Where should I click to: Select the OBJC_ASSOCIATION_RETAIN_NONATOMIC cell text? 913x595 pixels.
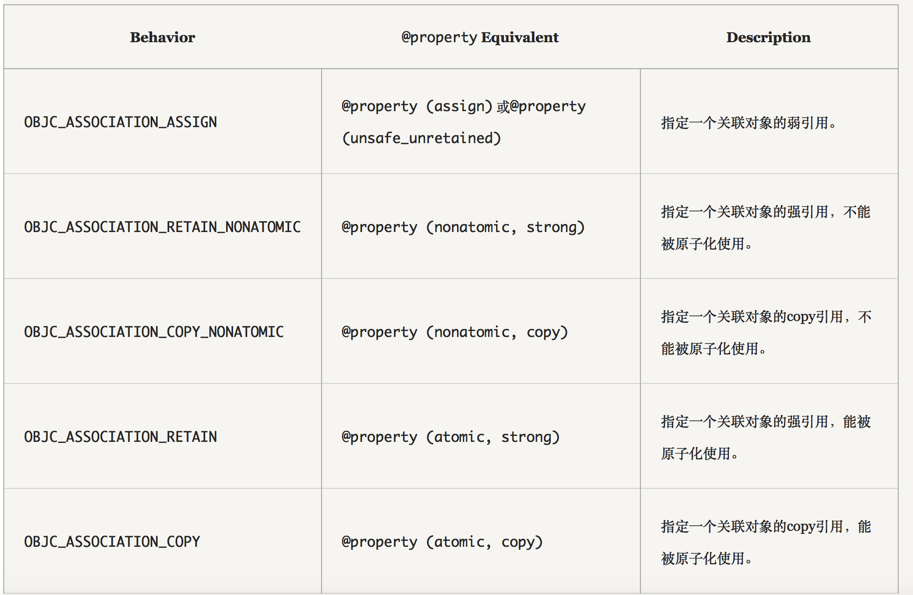pos(162,227)
